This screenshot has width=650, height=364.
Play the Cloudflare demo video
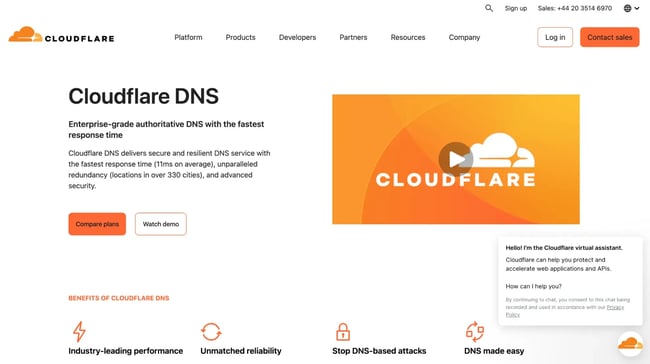[456, 159]
